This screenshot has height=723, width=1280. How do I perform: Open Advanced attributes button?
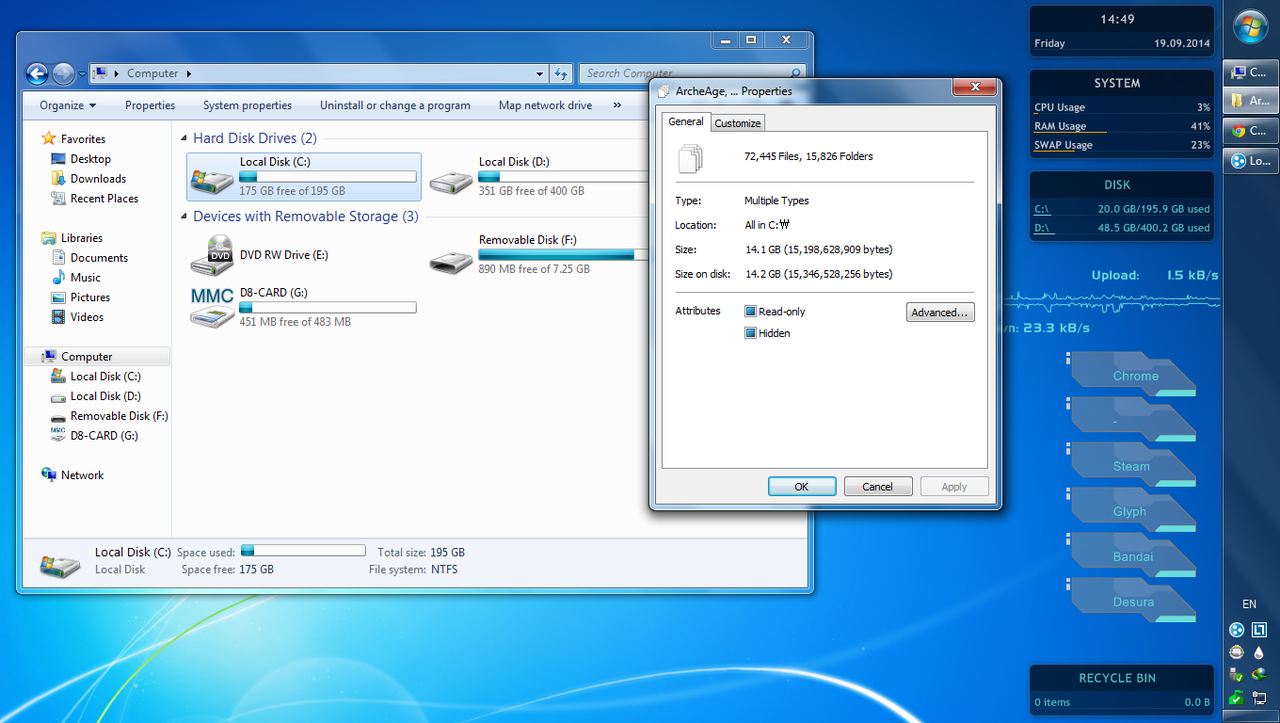pyautogui.click(x=940, y=312)
